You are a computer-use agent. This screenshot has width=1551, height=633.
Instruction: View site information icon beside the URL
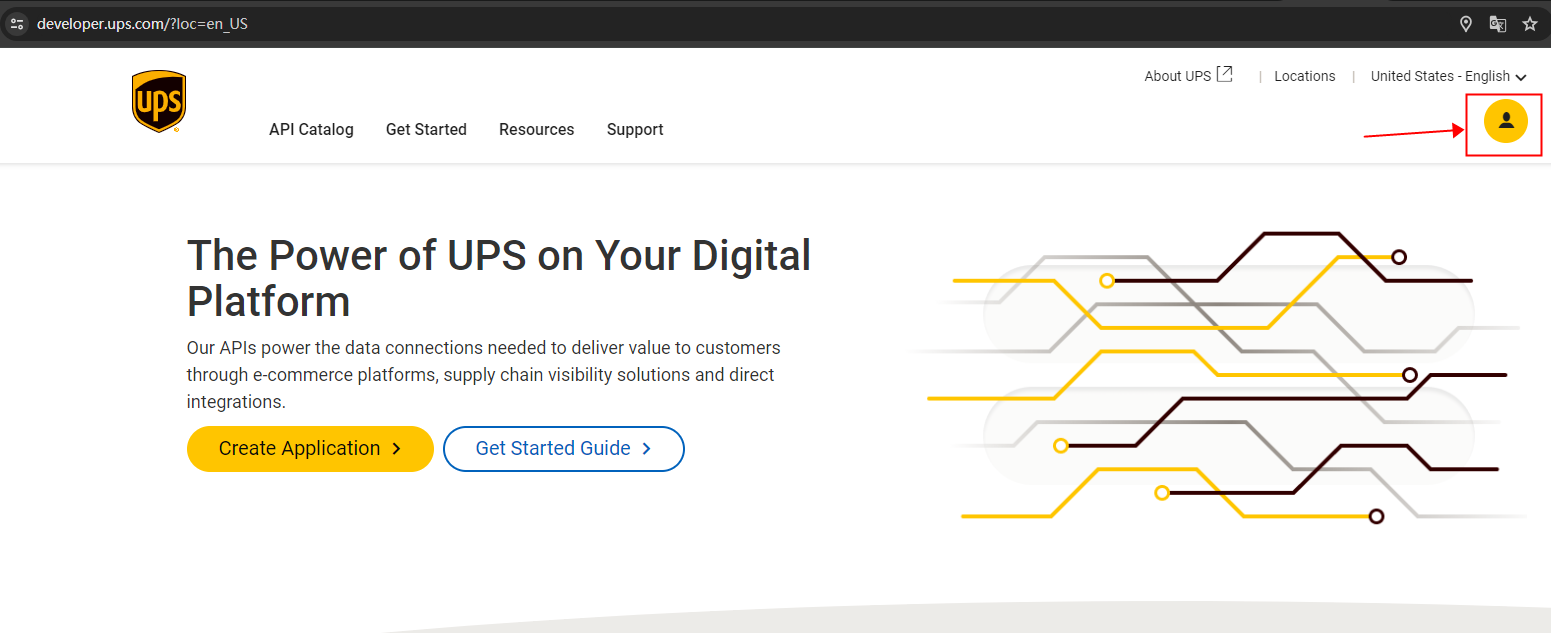click(x=17, y=24)
